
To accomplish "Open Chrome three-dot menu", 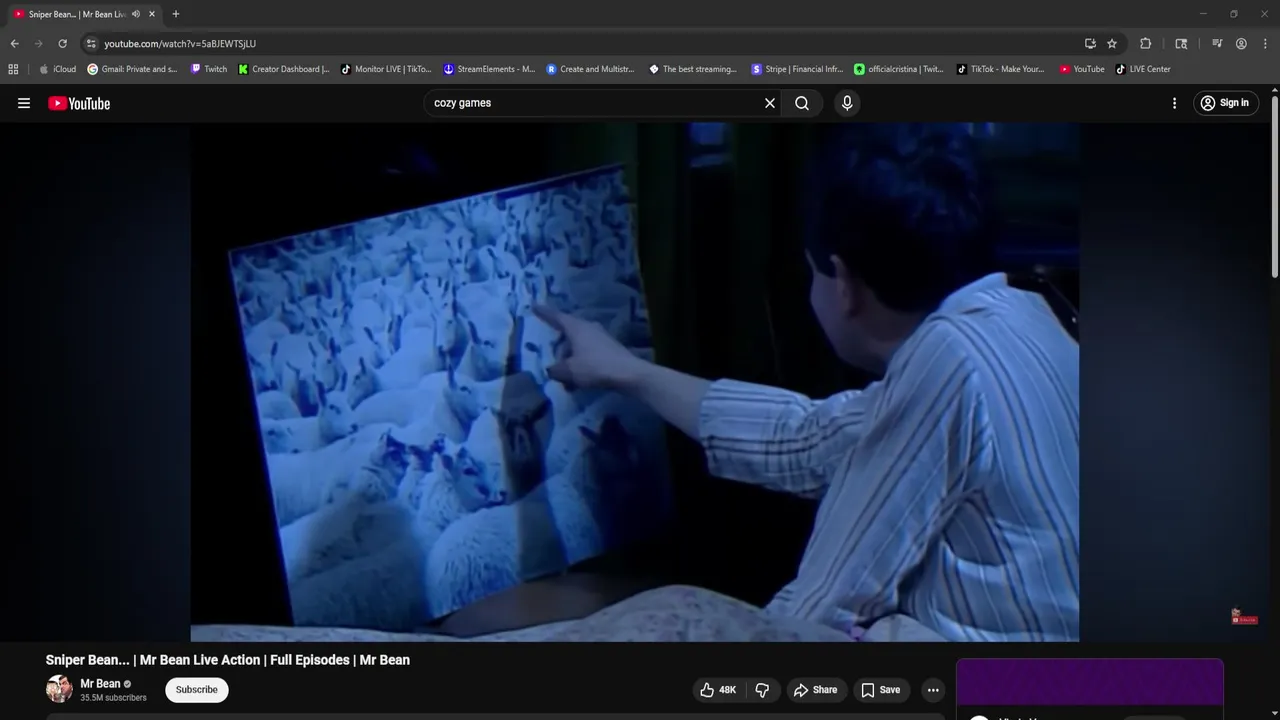I will (1265, 44).
